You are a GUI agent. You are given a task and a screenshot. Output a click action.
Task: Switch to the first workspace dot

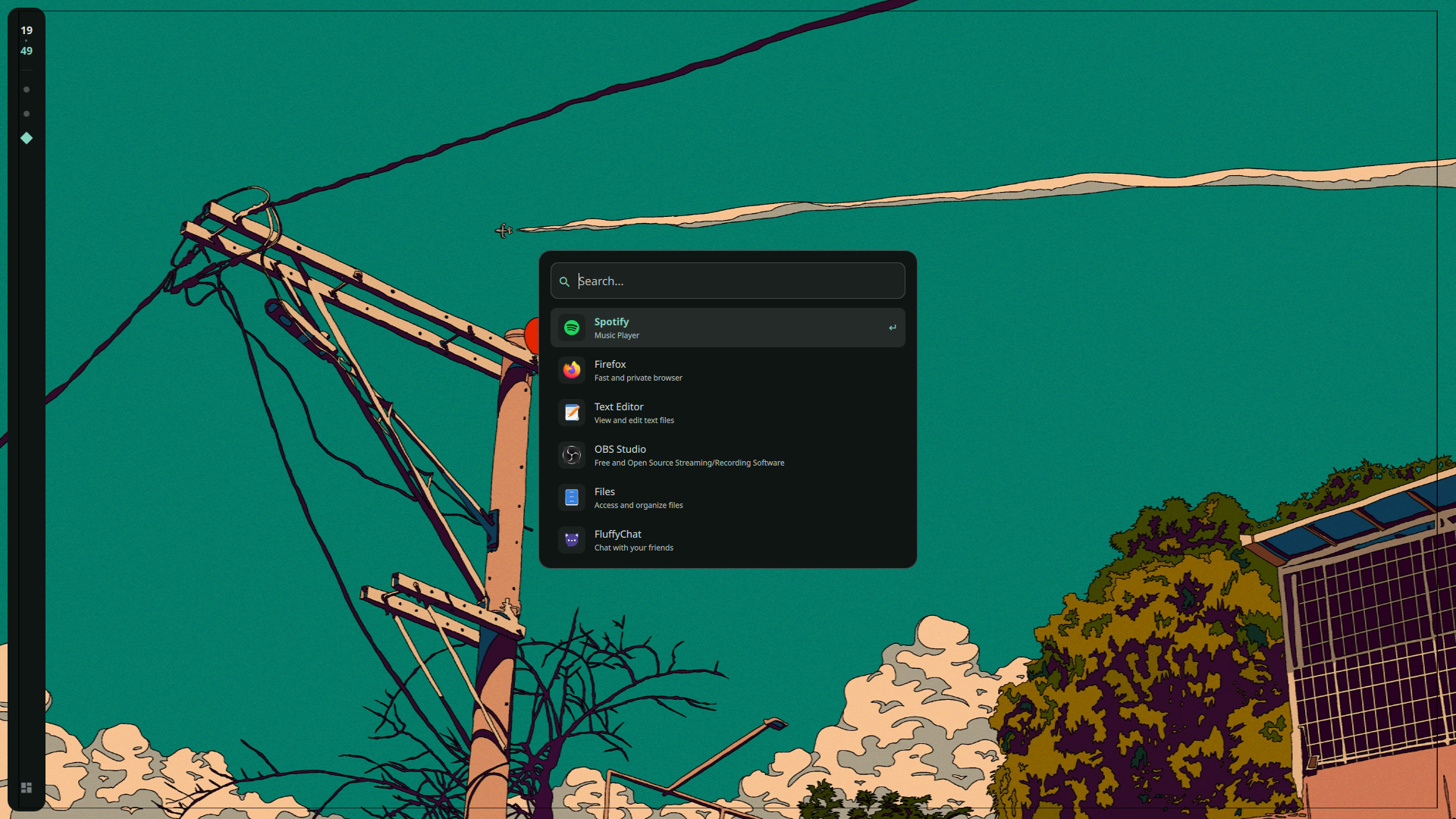tap(27, 89)
